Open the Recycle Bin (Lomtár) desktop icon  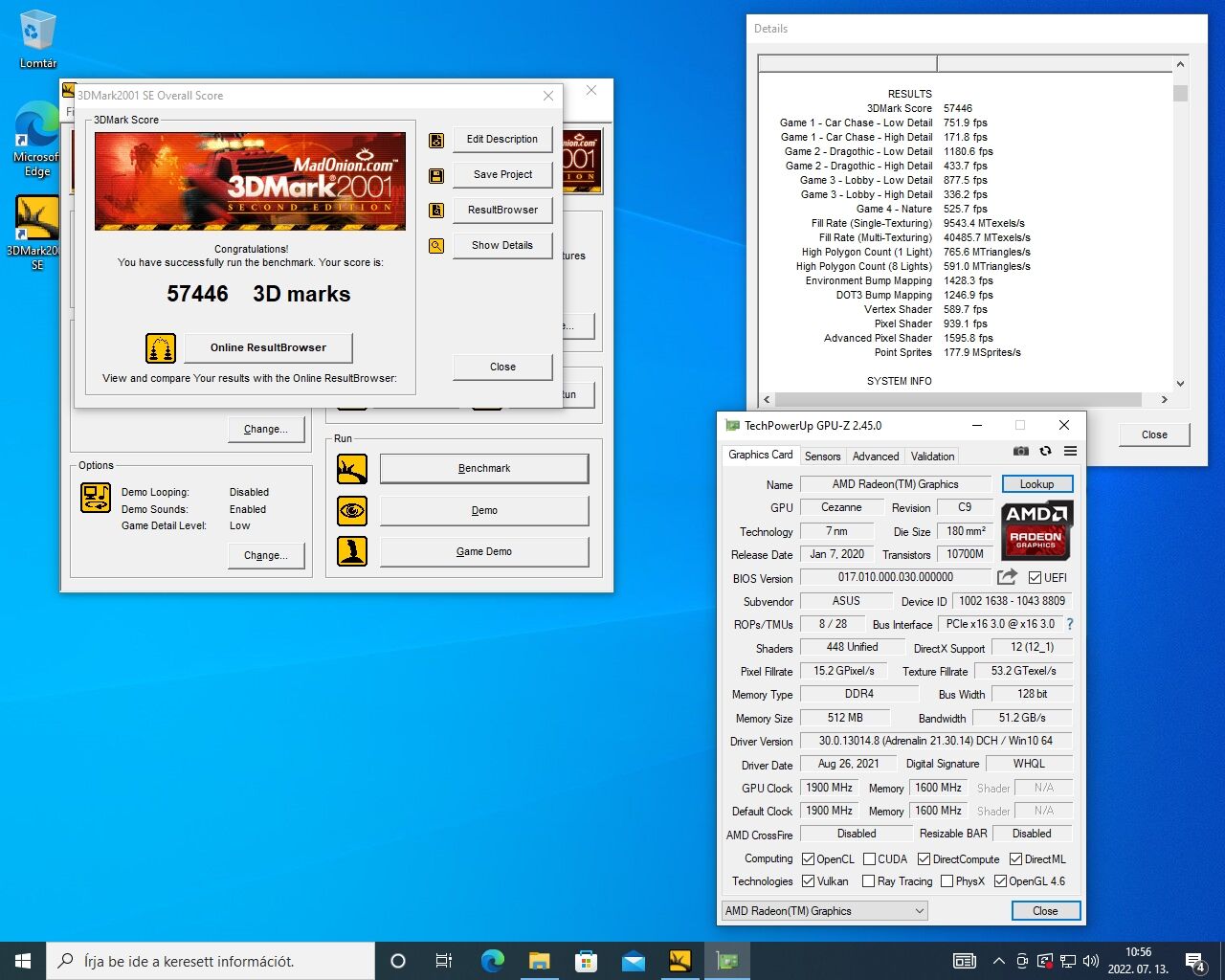click(x=37, y=38)
